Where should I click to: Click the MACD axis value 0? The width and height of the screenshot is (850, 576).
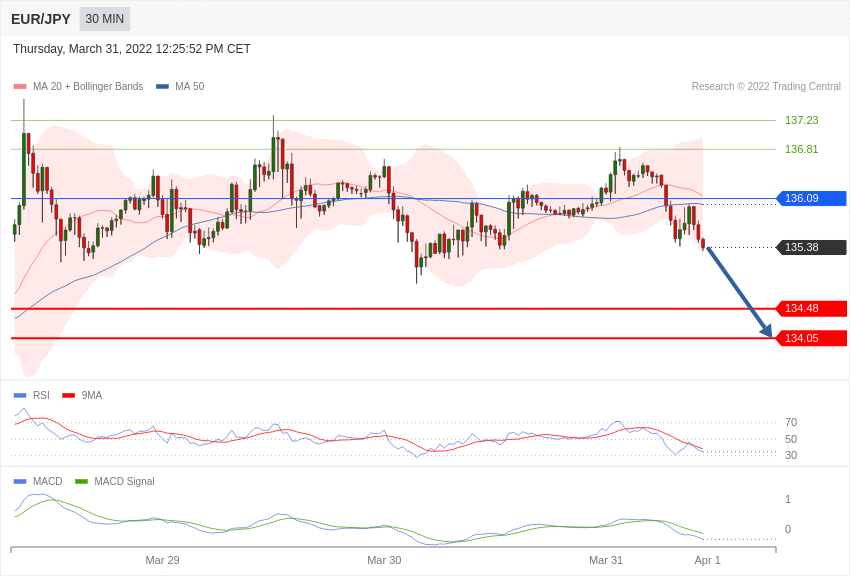point(788,529)
